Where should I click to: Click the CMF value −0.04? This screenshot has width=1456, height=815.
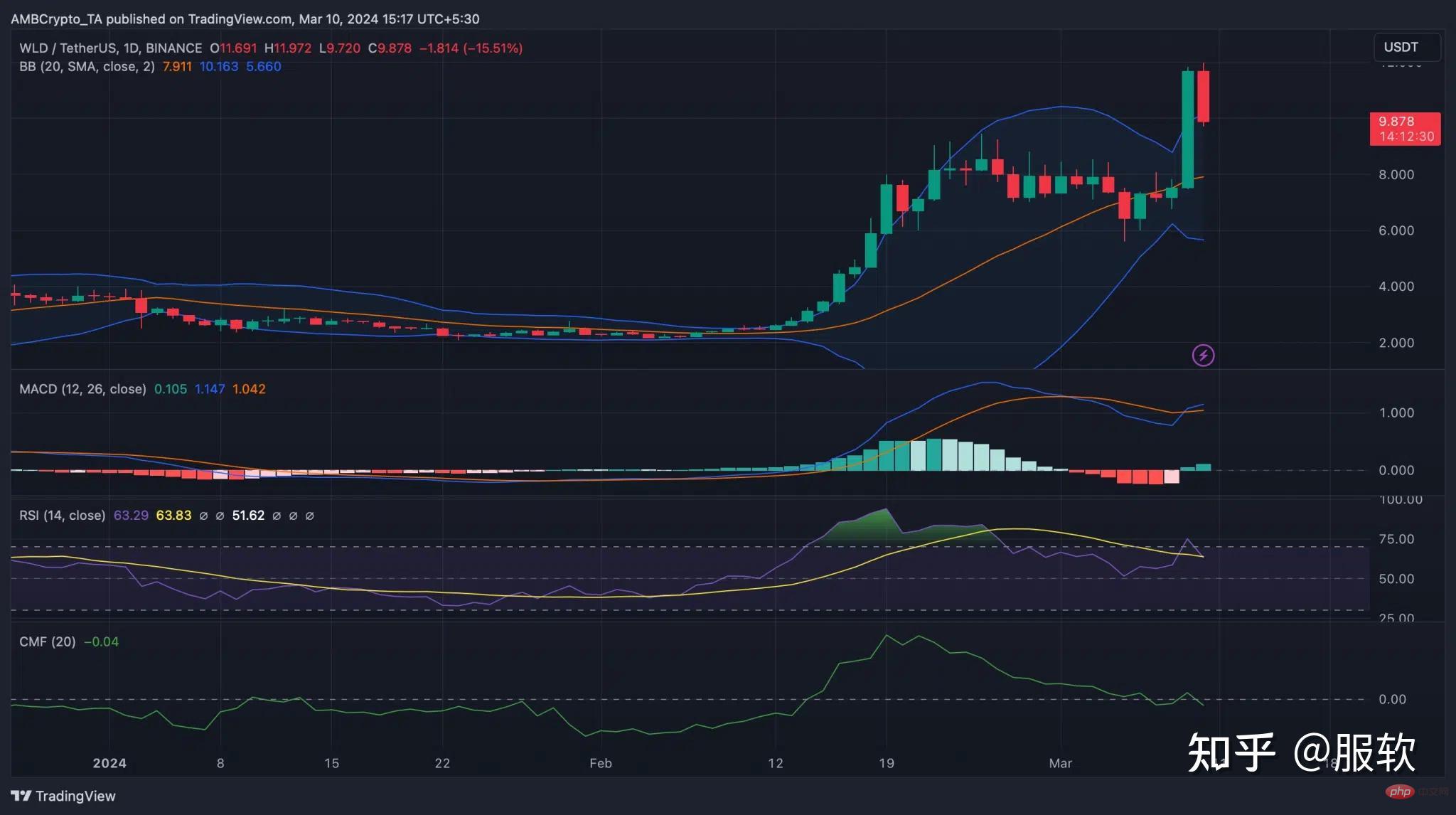click(101, 641)
